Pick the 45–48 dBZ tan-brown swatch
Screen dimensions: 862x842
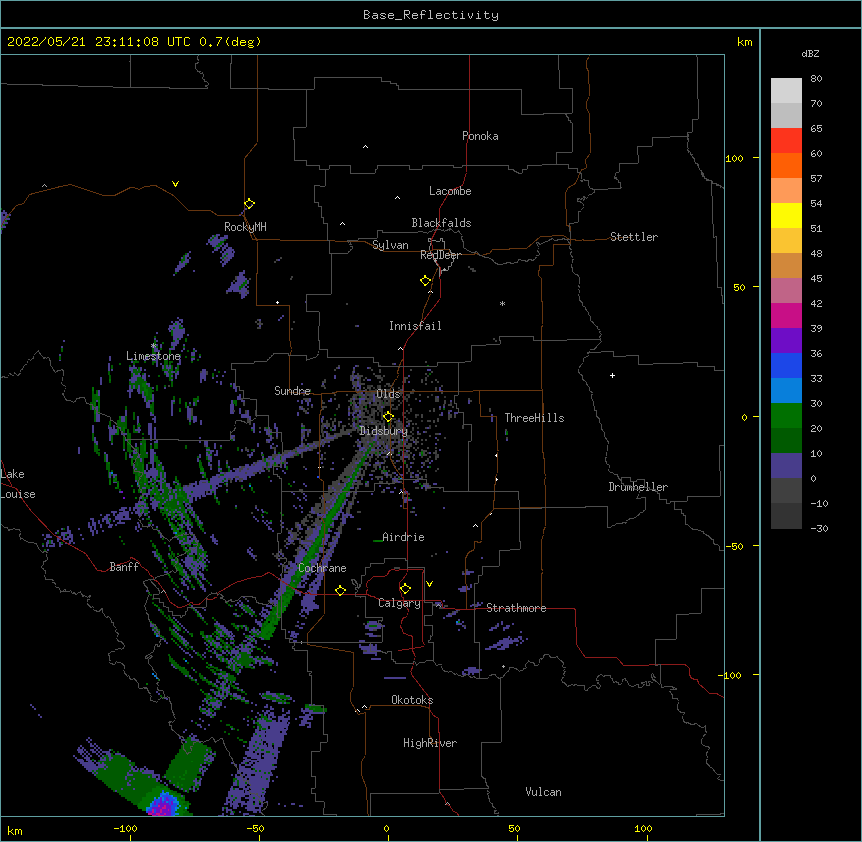786,265
